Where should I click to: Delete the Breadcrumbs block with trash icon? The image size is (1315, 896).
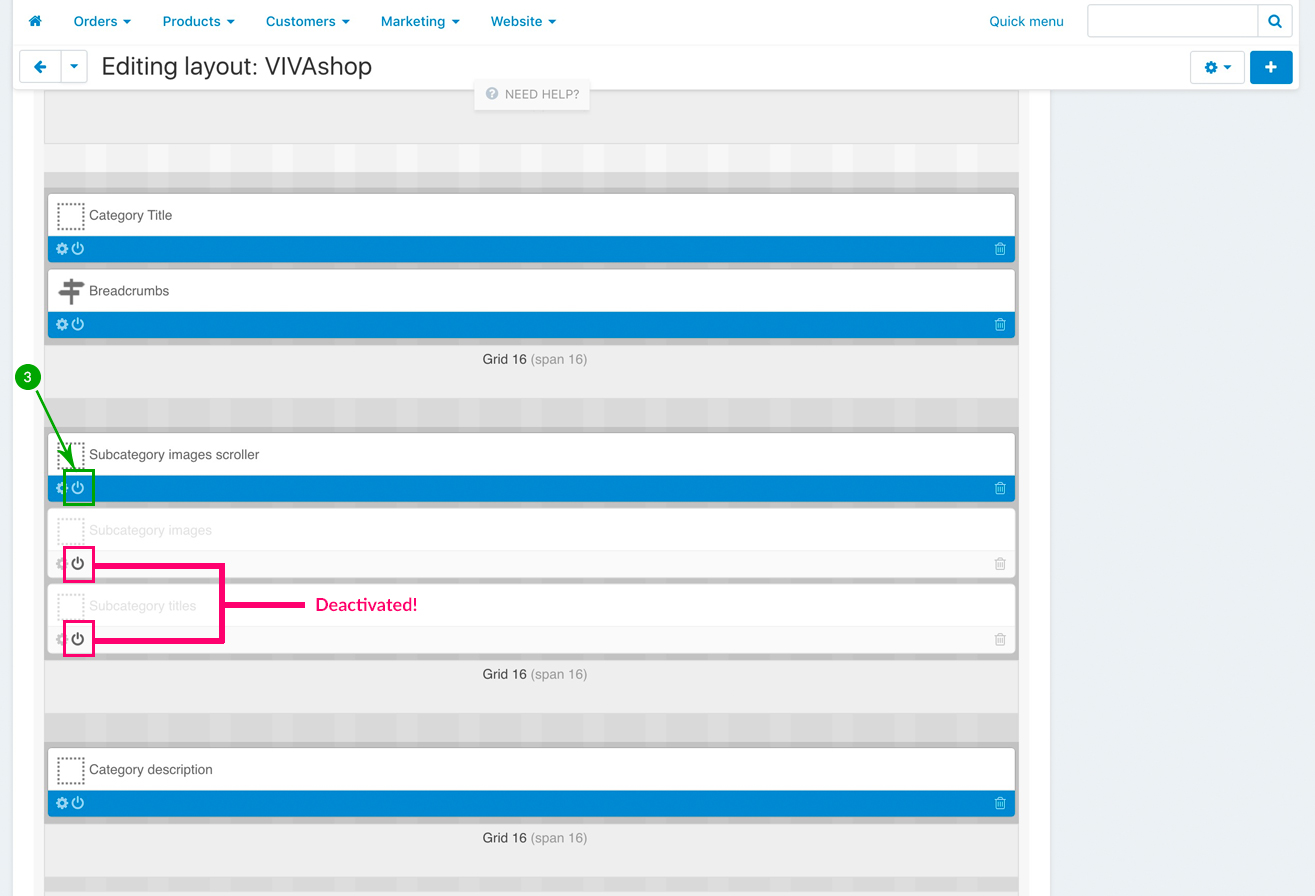click(x=1000, y=325)
